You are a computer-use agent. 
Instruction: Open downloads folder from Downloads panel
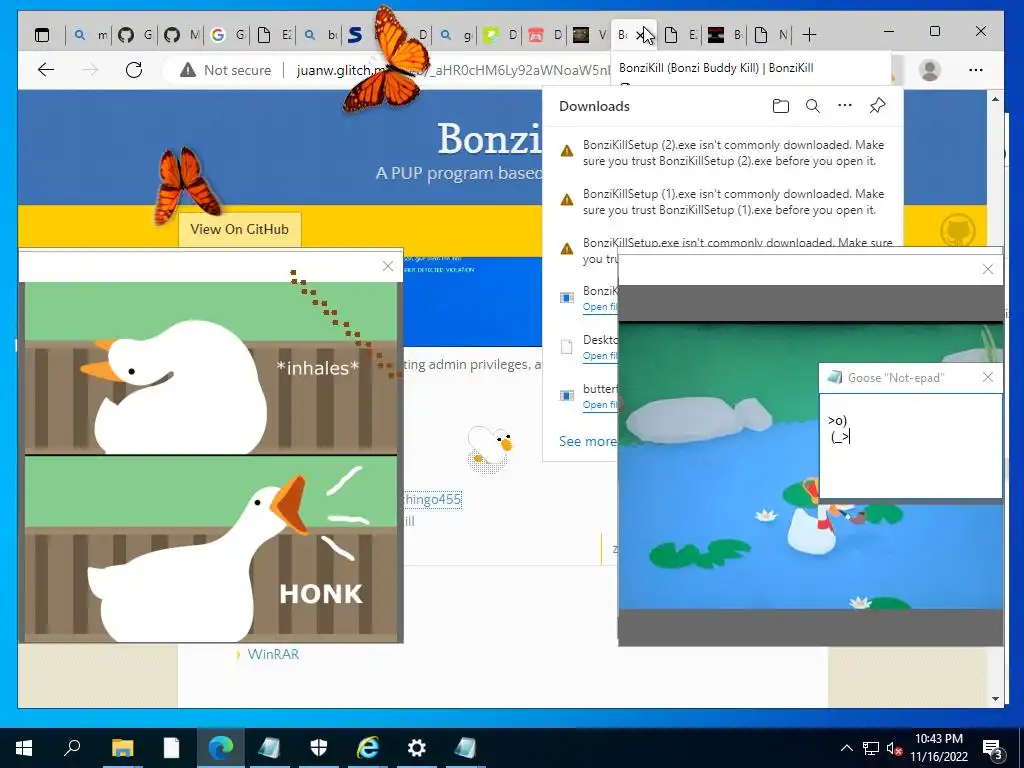(x=780, y=106)
